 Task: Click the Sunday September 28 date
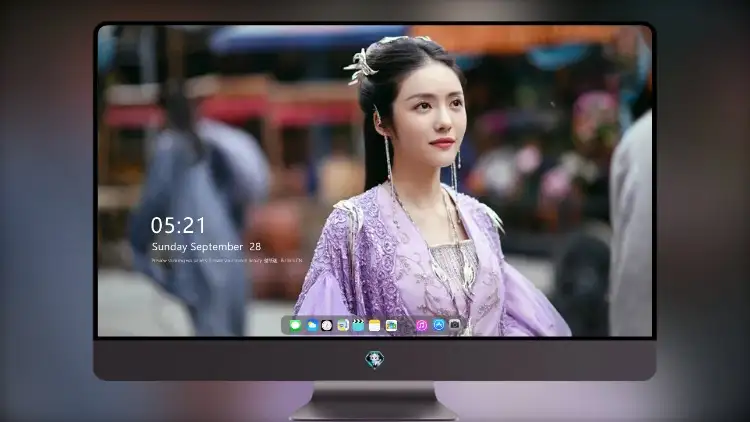pyautogui.click(x=206, y=246)
